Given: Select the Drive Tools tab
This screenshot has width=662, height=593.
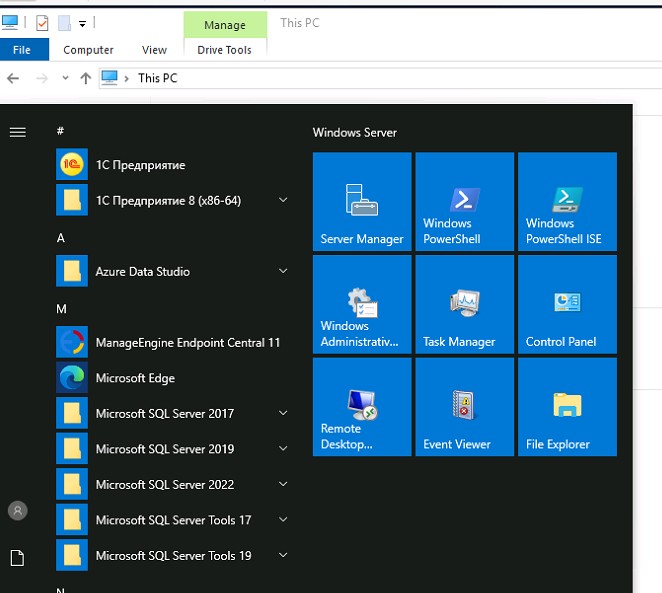Looking at the screenshot, I should (225, 50).
